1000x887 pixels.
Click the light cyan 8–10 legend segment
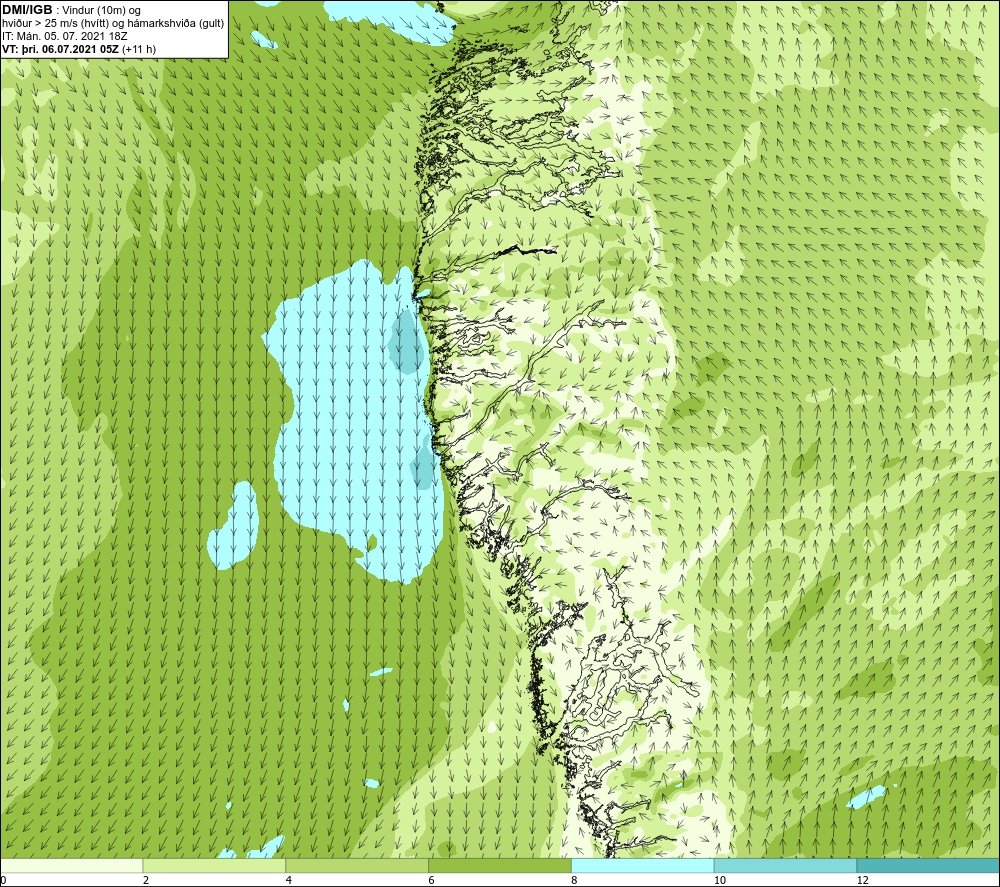click(643, 865)
